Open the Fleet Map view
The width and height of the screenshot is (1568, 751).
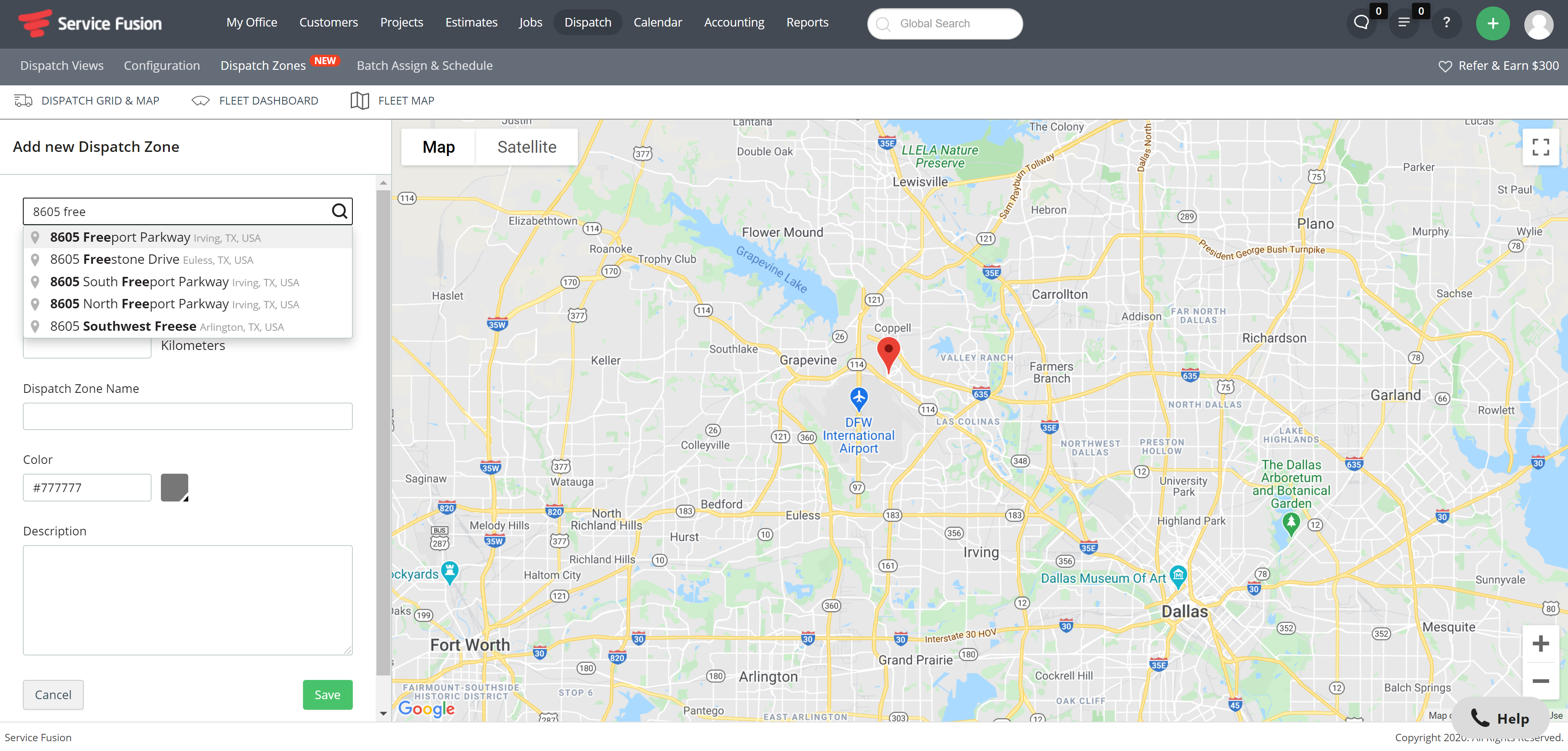click(392, 100)
